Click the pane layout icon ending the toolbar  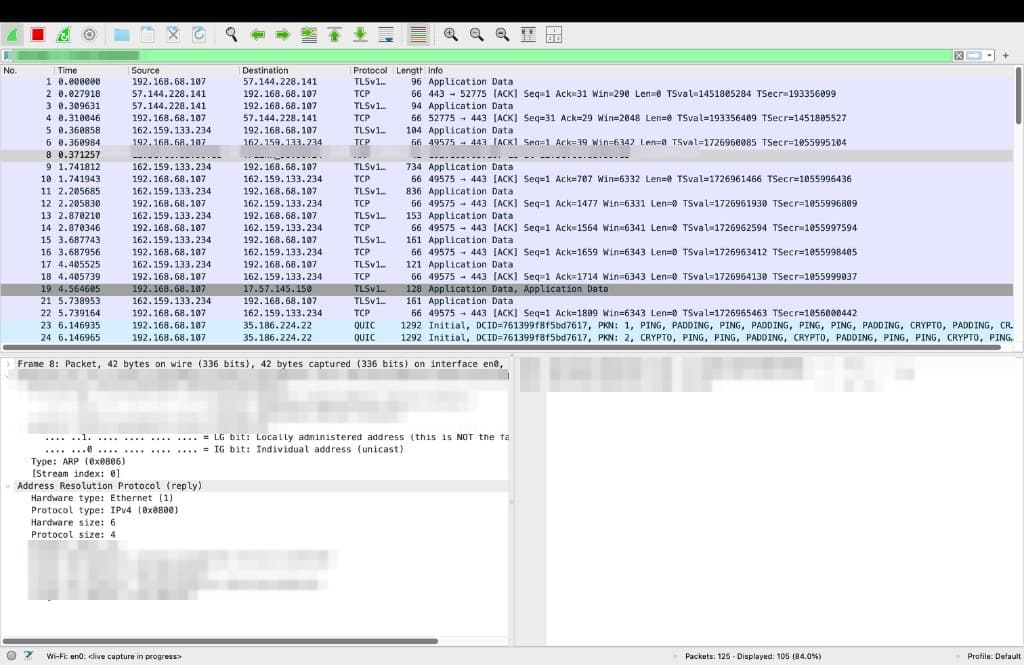pos(554,35)
